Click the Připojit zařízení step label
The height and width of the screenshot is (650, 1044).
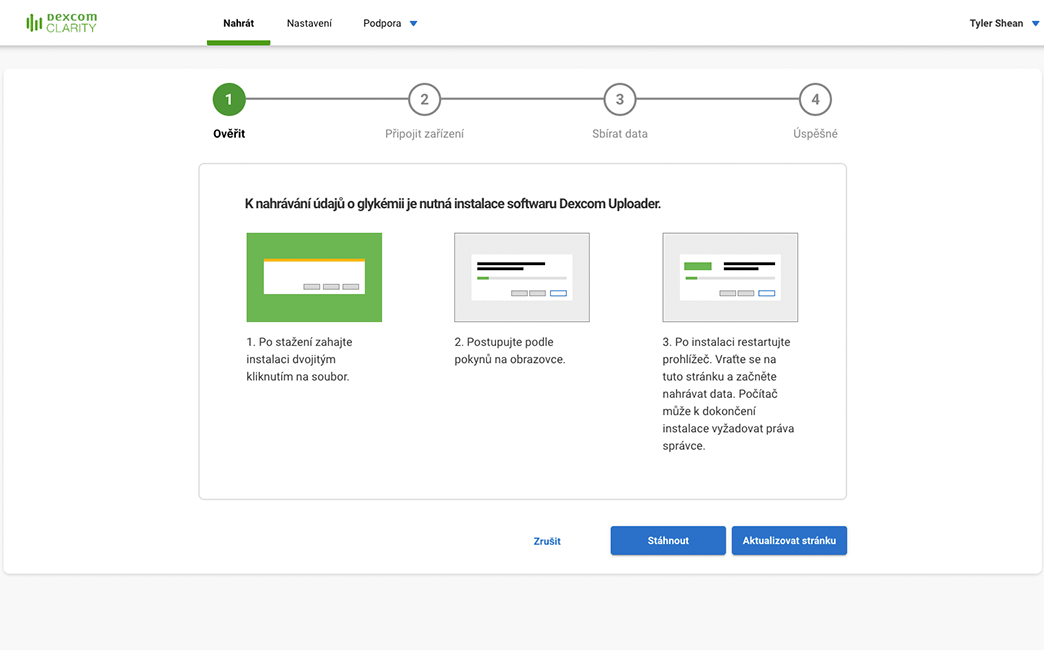tap(424, 134)
